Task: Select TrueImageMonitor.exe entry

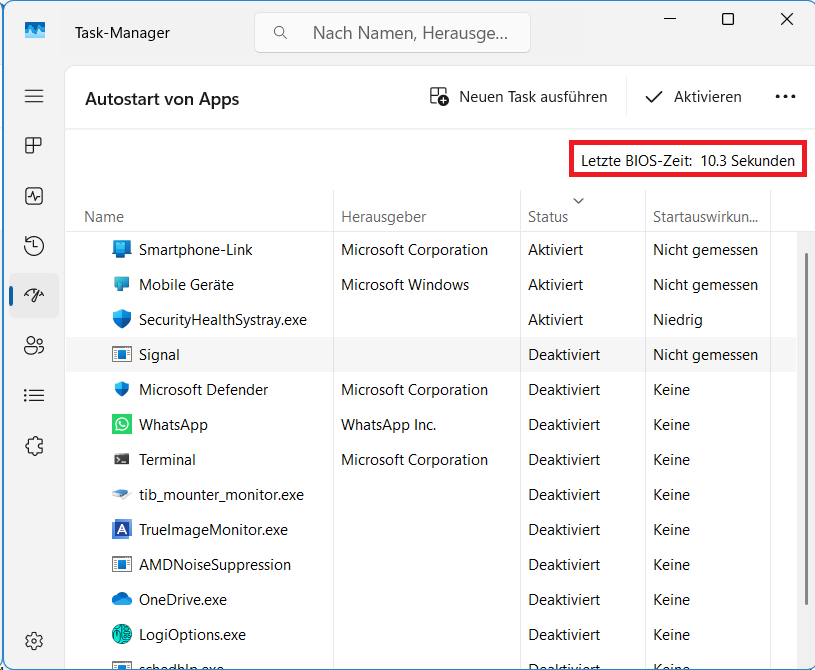Action: 213,530
